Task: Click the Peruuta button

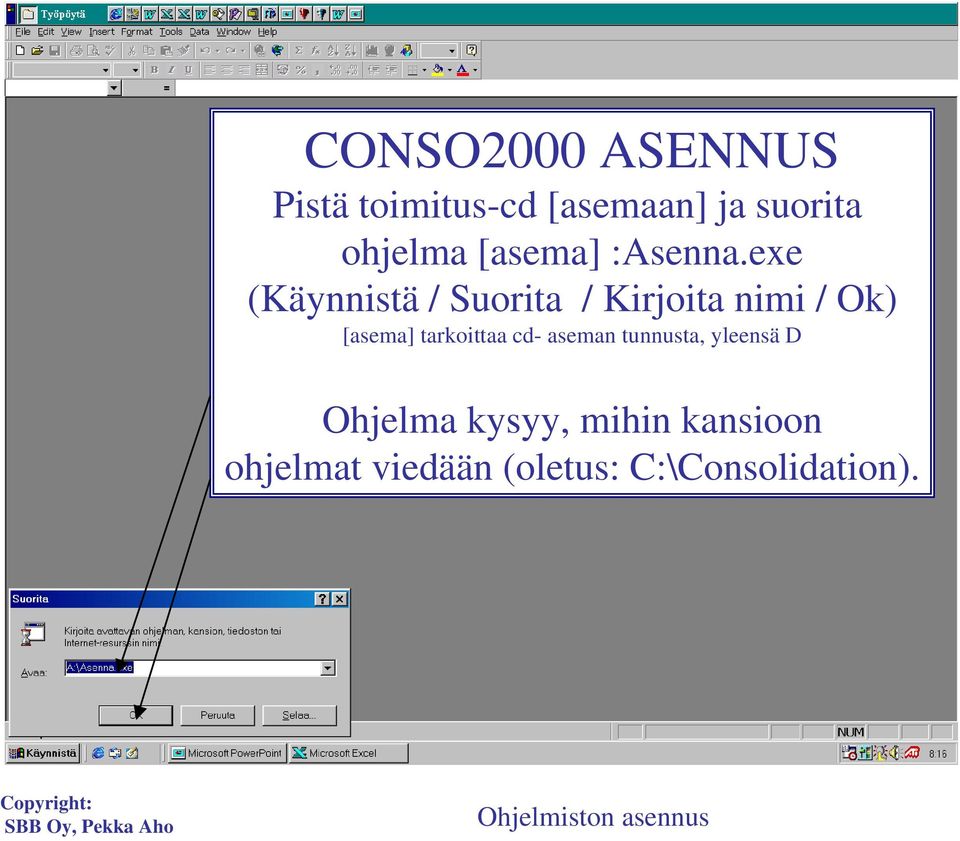Action: coord(217,715)
